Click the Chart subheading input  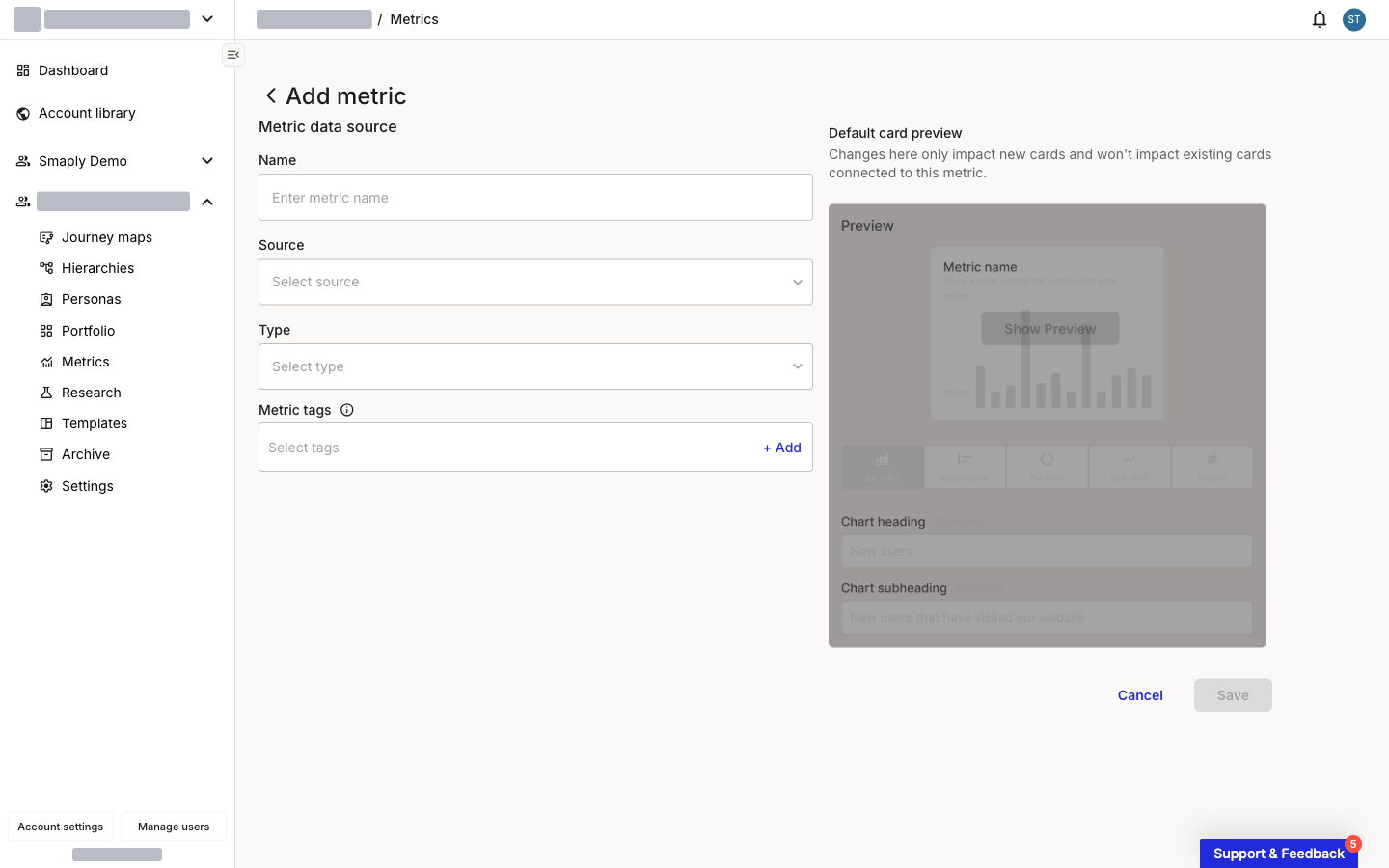pos(1048,618)
